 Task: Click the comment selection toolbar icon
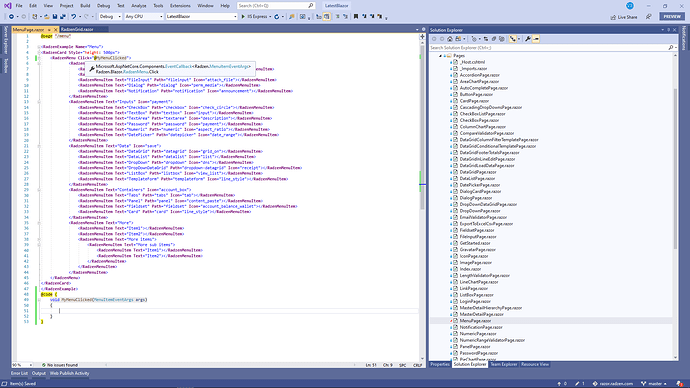click(338, 17)
